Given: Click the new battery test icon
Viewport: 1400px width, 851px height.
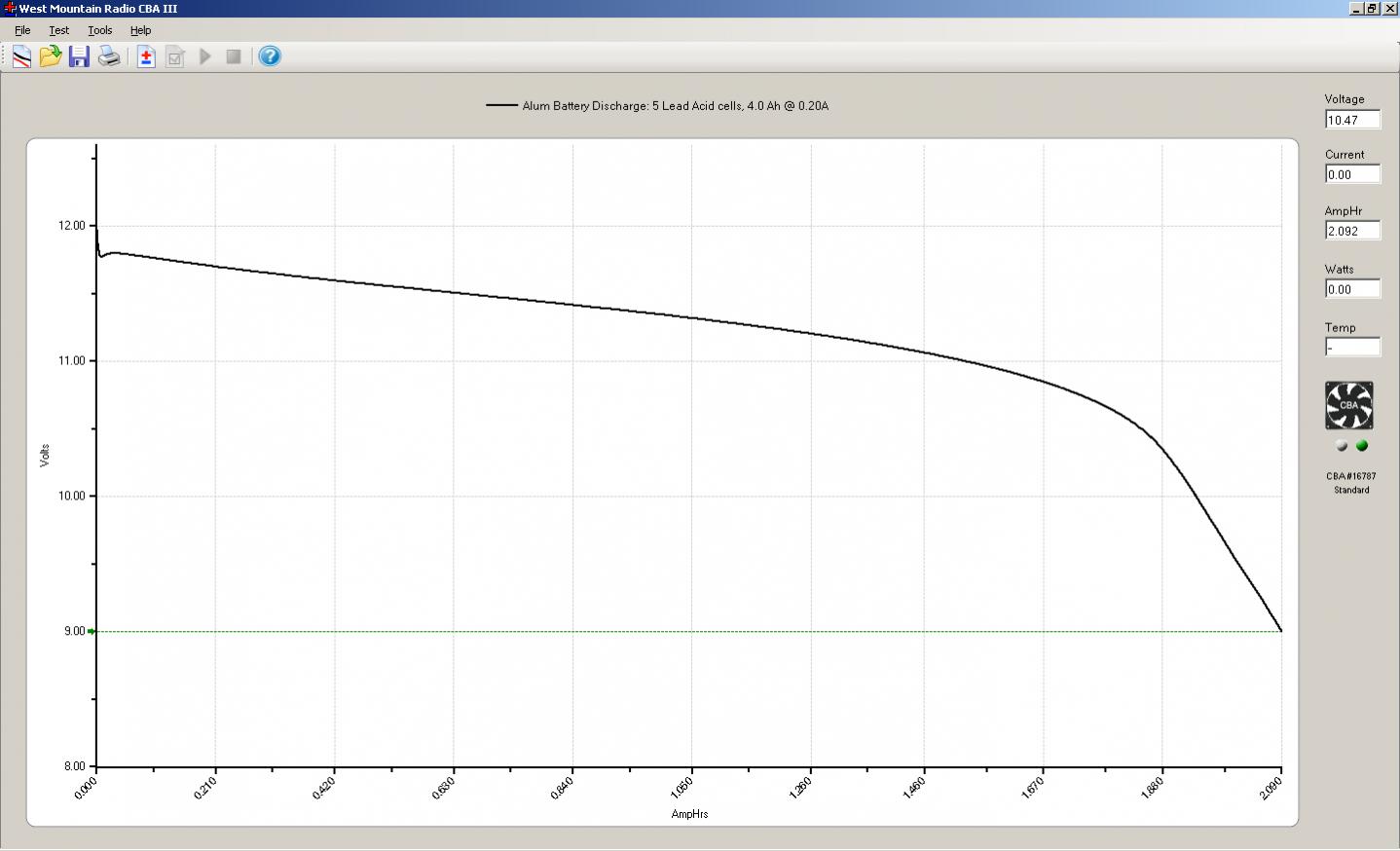Looking at the screenshot, I should (146, 56).
